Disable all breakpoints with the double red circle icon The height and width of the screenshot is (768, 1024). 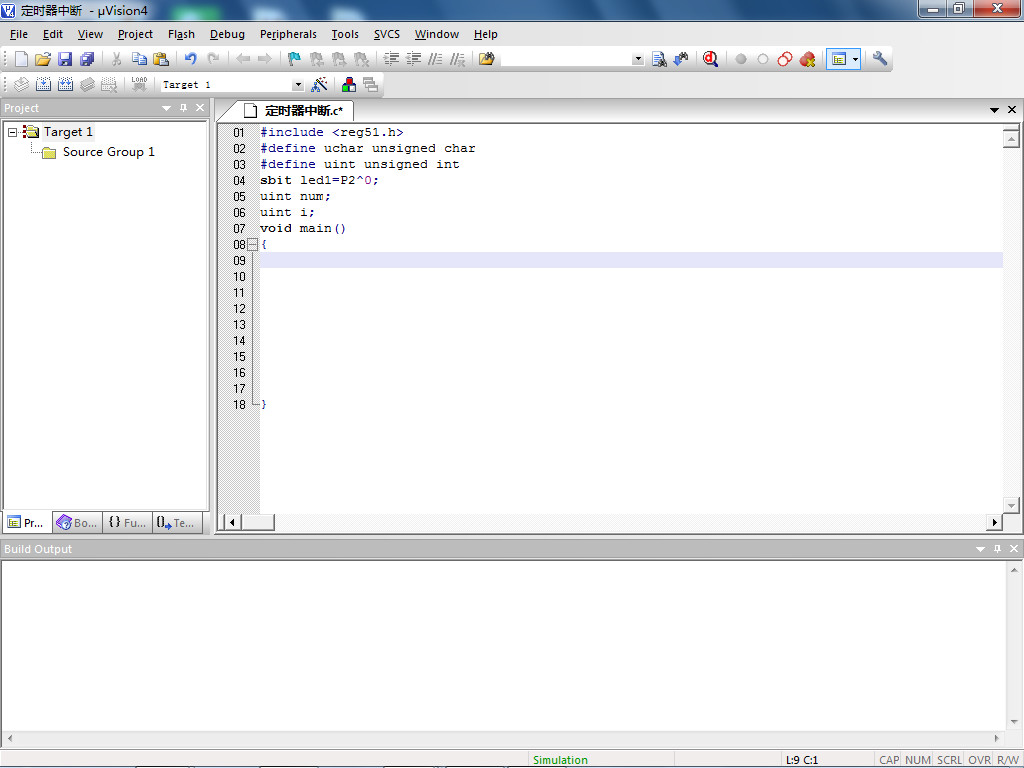coord(785,59)
